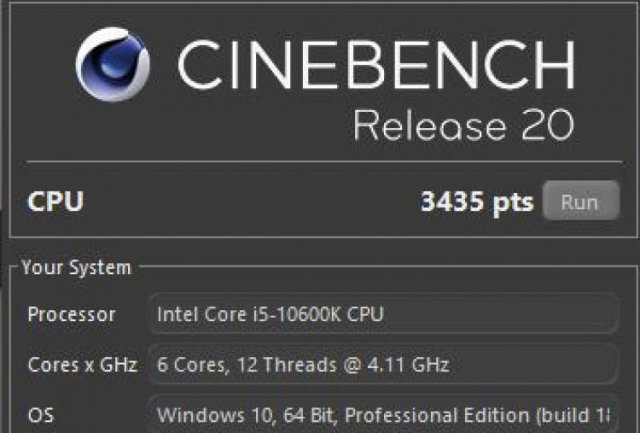Click the 6 Cores text in field
This screenshot has width=640, height=433.
coord(188,364)
